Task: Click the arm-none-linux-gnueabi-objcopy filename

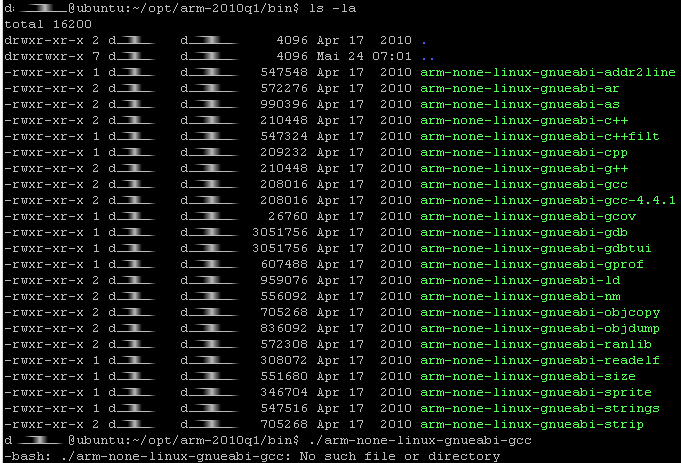Action: click(x=539, y=312)
